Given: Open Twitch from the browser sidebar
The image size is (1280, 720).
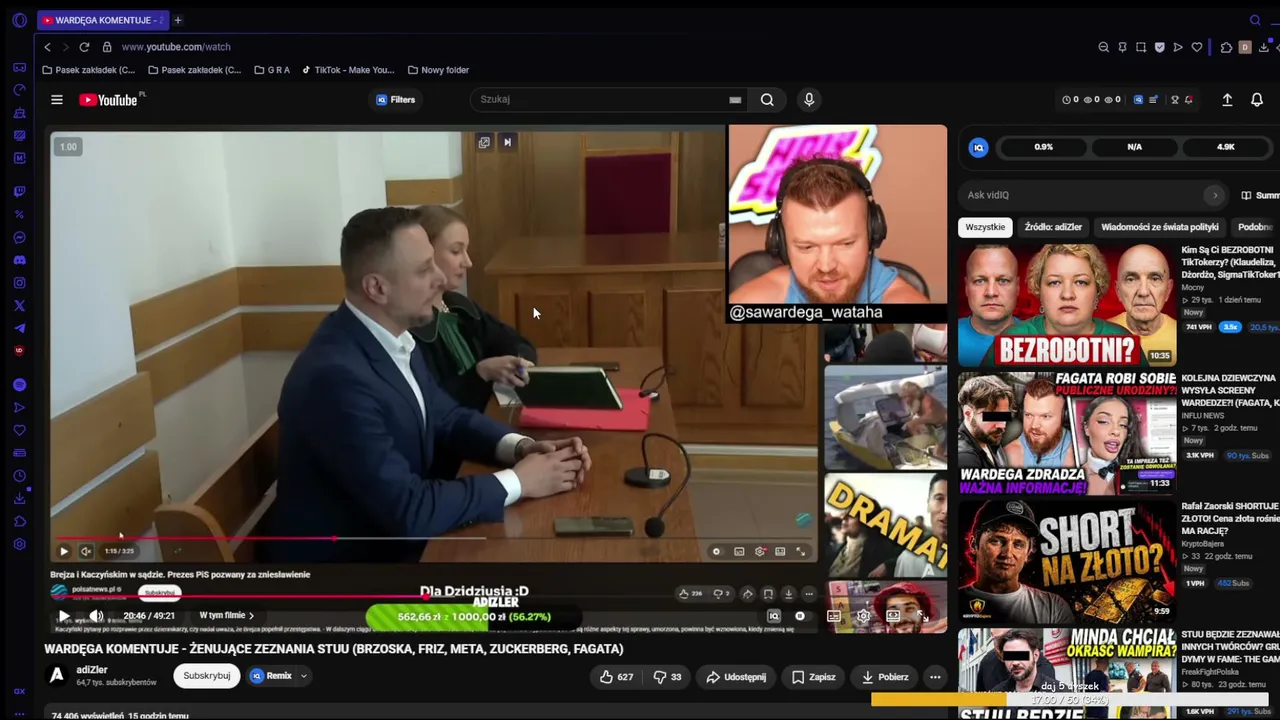Looking at the screenshot, I should [x=19, y=191].
